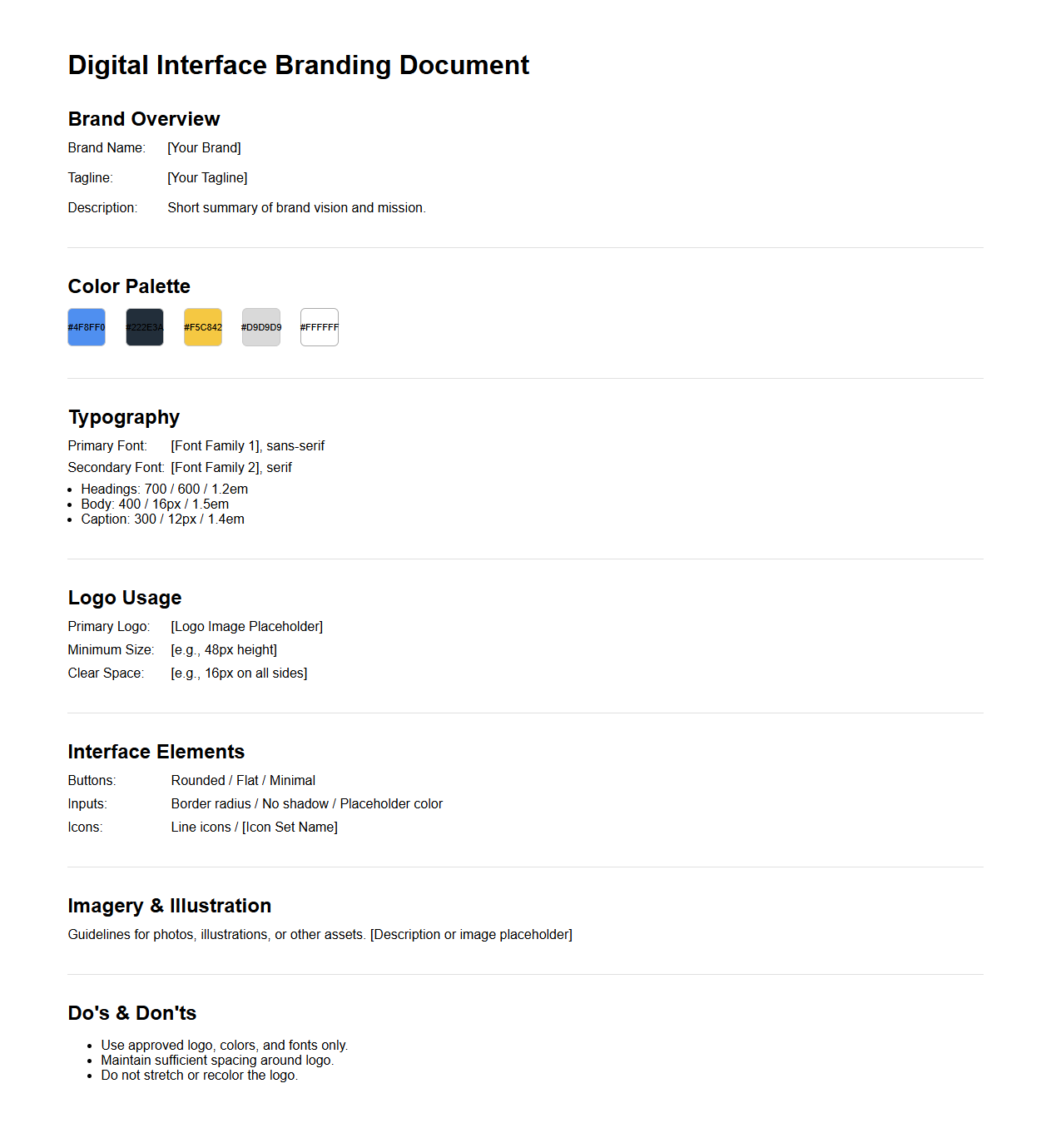Click the Brand Overview heading
The height and width of the screenshot is (1148, 1051).
(x=143, y=119)
